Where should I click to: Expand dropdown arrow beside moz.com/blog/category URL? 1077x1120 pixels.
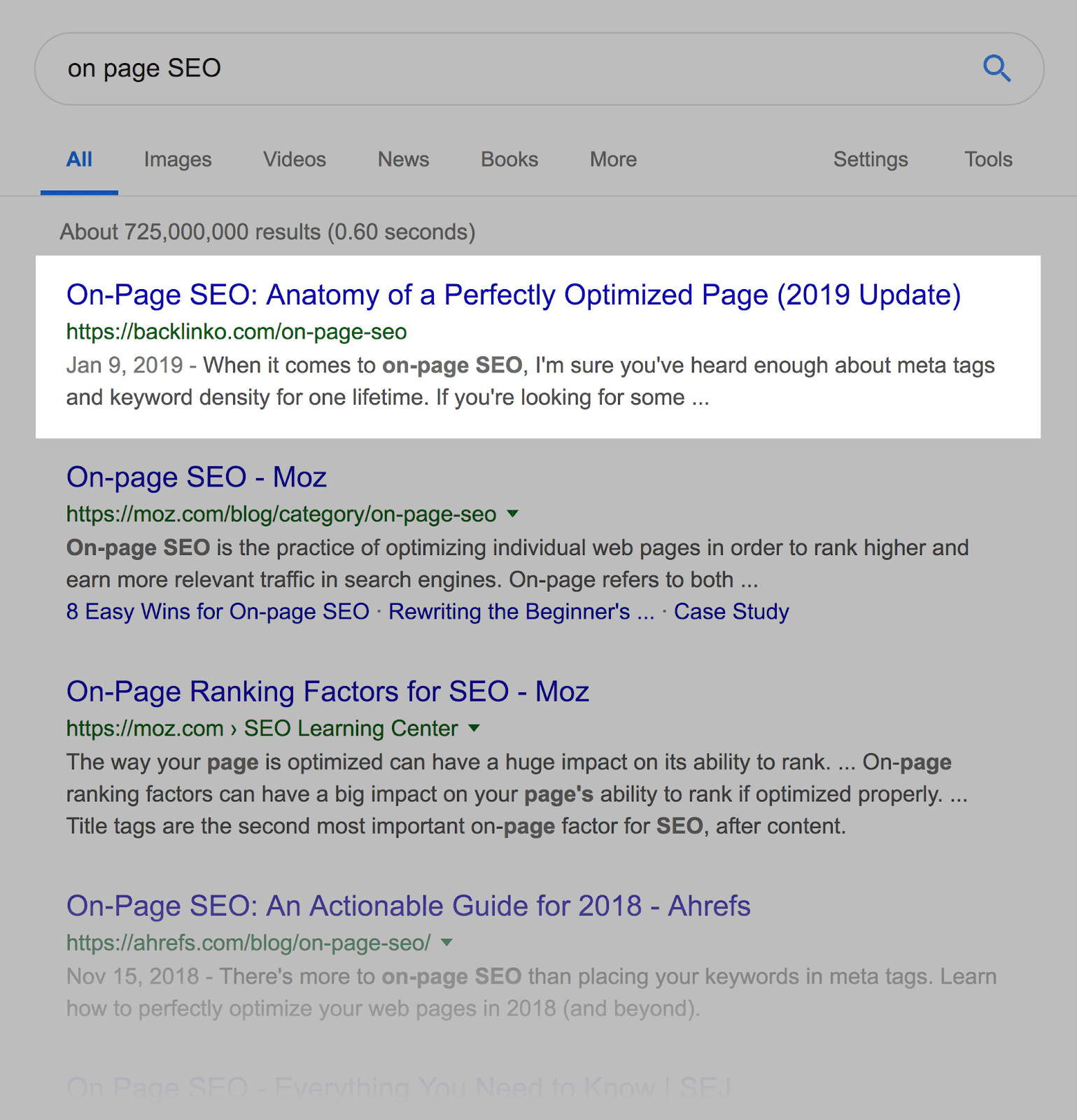513,514
